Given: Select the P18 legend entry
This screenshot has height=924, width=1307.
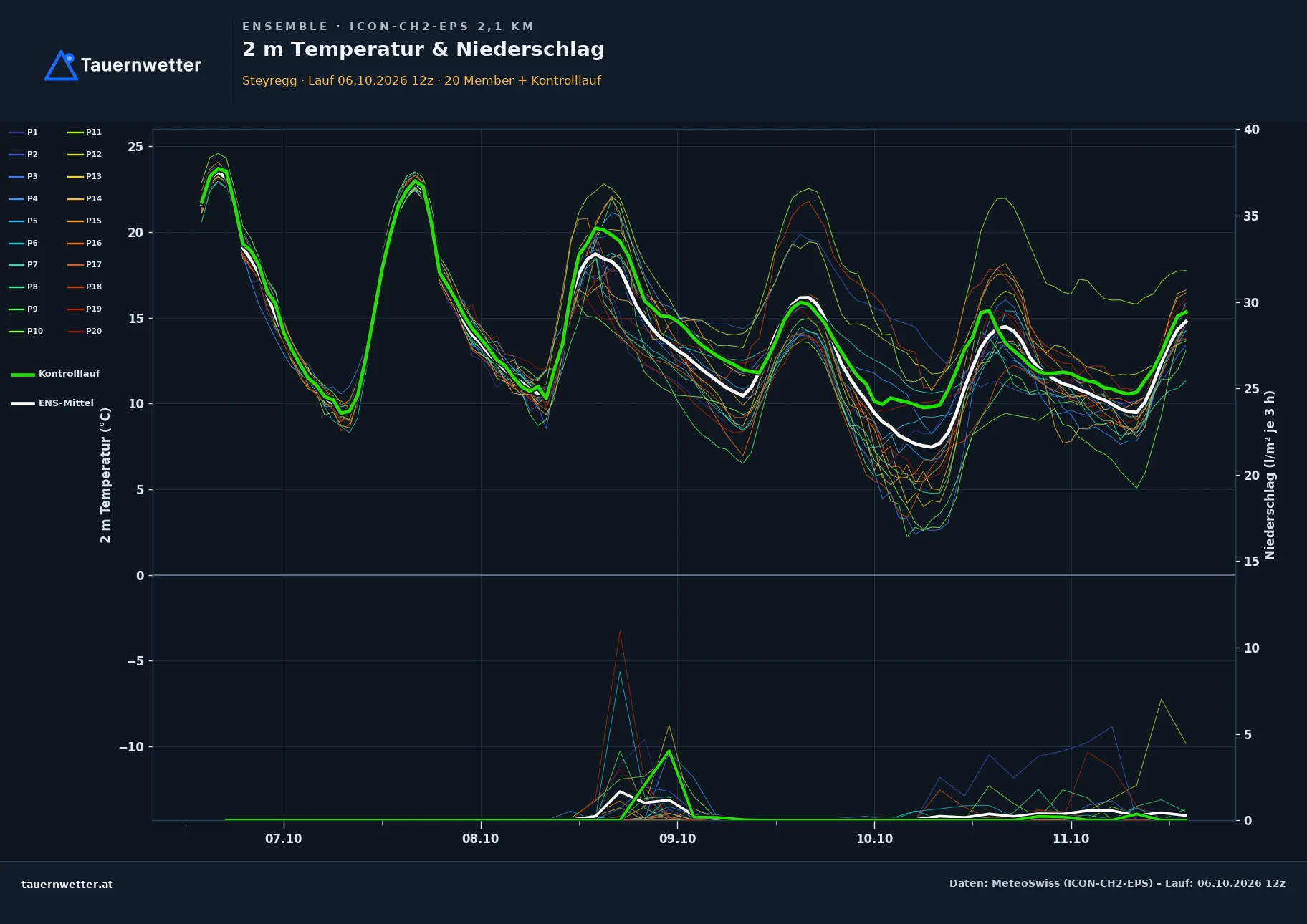Looking at the screenshot, I should click(x=85, y=287).
